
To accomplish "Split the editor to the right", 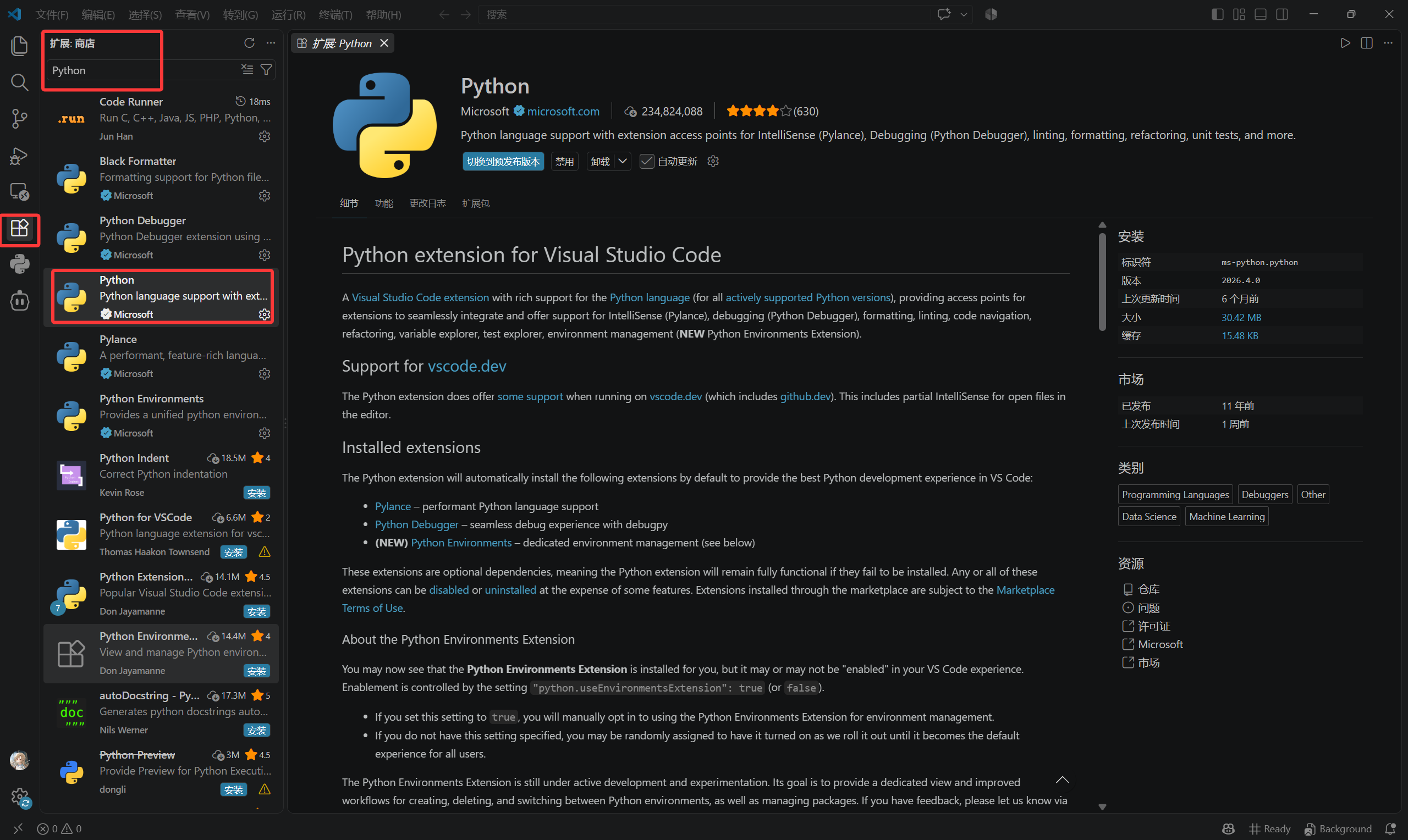I will pyautogui.click(x=1367, y=43).
